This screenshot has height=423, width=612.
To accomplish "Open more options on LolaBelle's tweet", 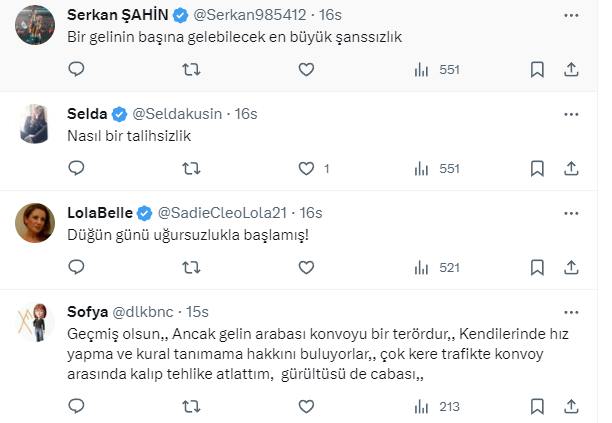I will click(x=570, y=213).
